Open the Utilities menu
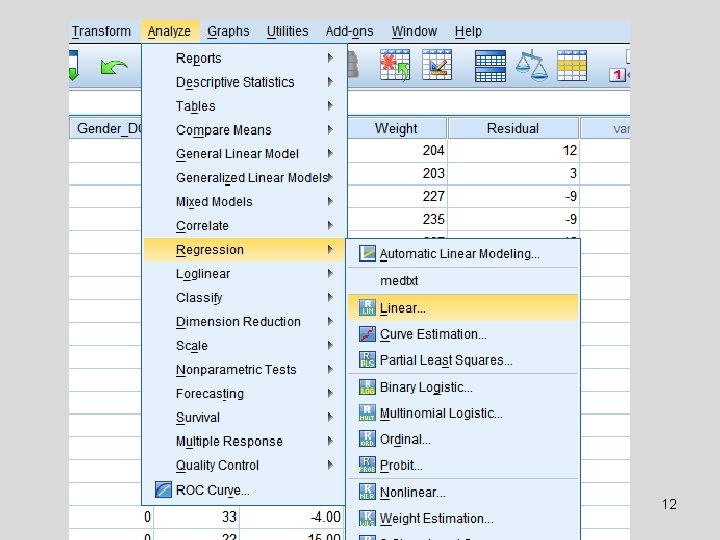The width and height of the screenshot is (720, 540). click(287, 31)
